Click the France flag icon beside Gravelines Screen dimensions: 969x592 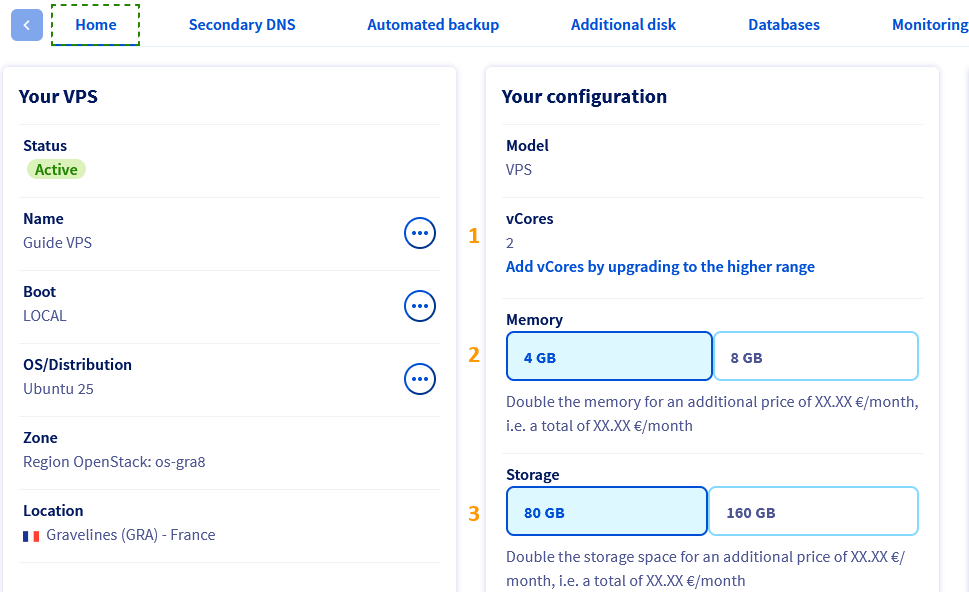pos(31,536)
